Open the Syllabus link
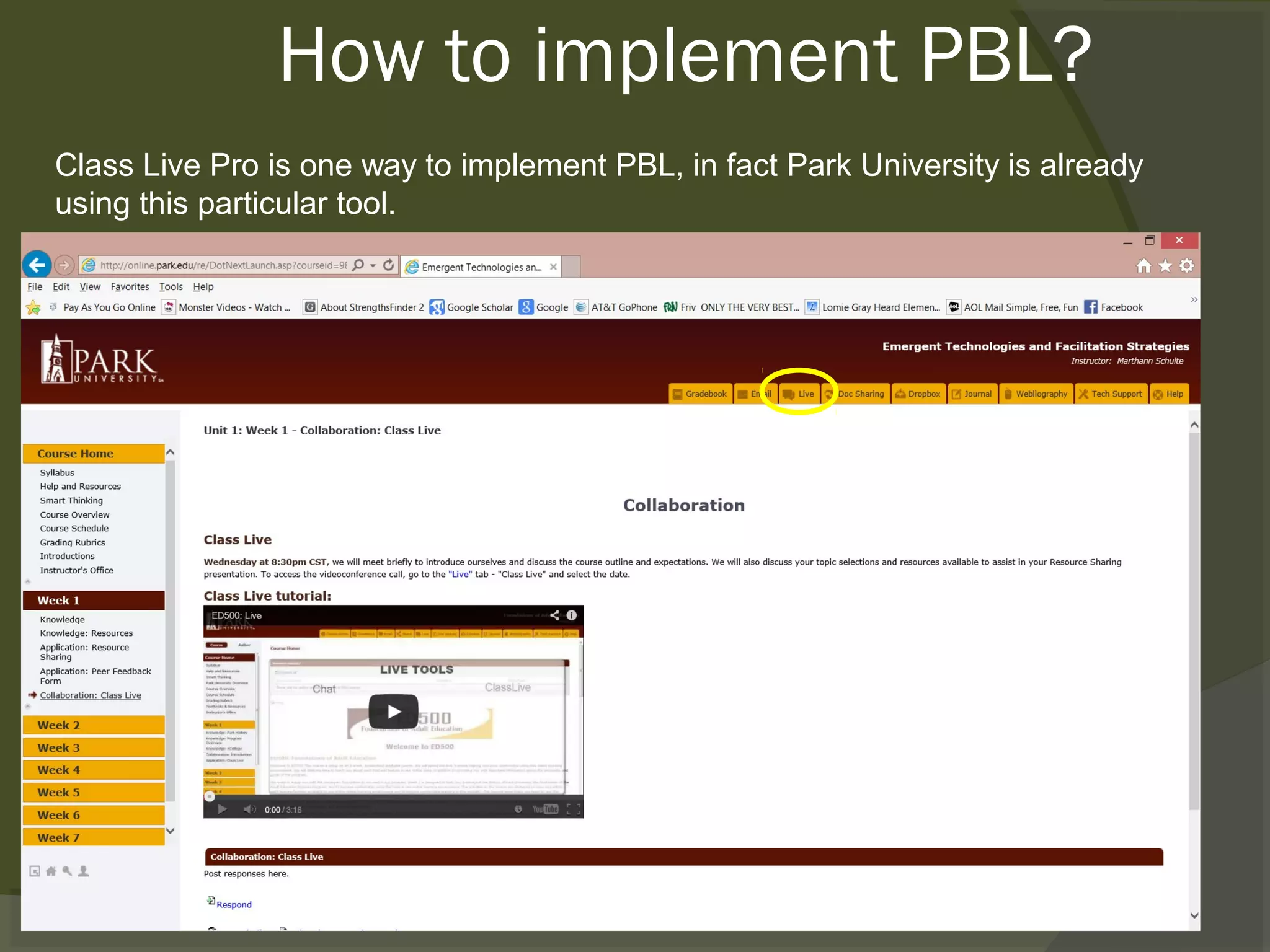Image resolution: width=1270 pixels, height=952 pixels. point(57,473)
